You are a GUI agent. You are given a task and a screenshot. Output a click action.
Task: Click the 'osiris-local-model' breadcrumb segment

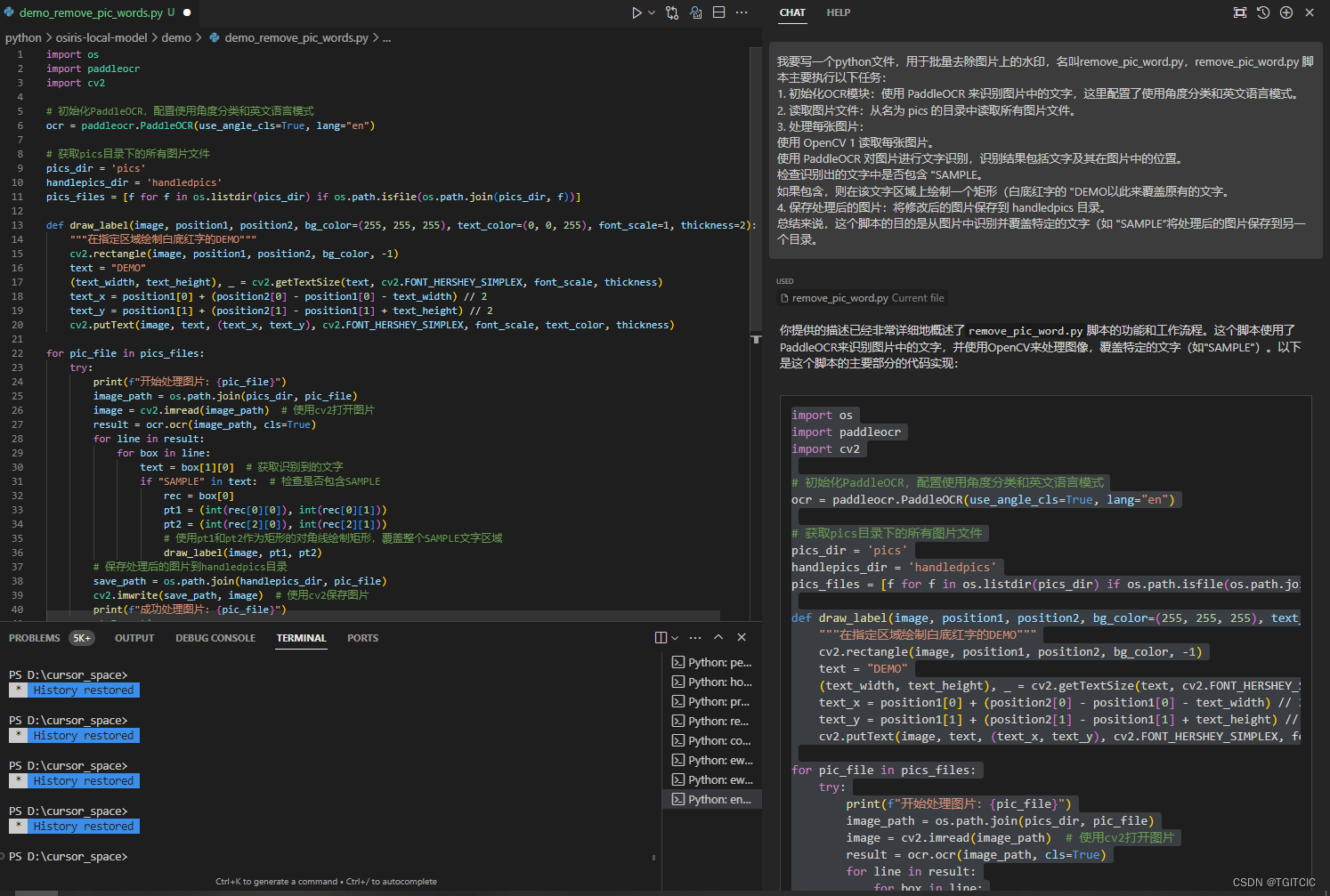[101, 37]
